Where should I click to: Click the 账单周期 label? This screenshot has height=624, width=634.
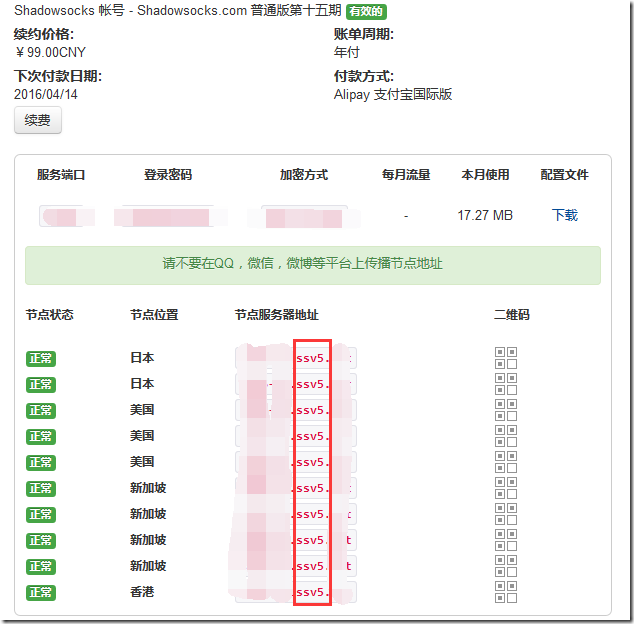coord(363,34)
